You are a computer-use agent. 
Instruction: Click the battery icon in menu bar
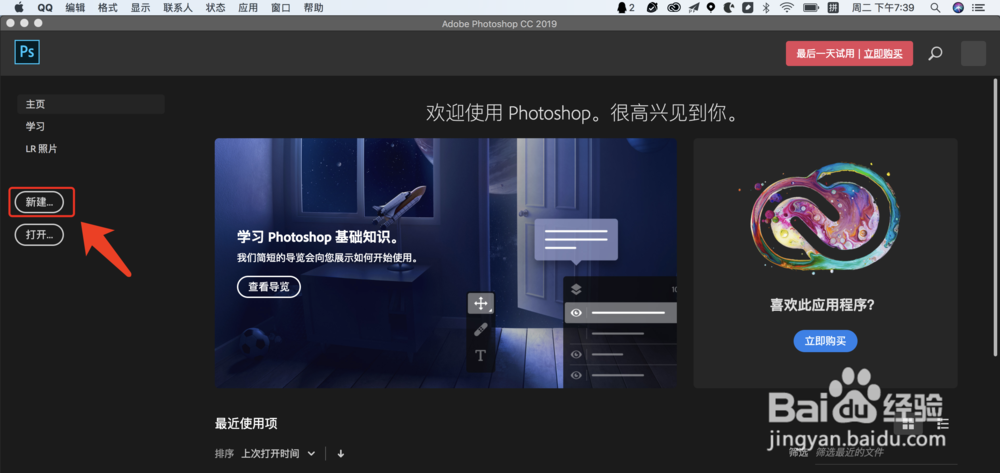point(811,8)
